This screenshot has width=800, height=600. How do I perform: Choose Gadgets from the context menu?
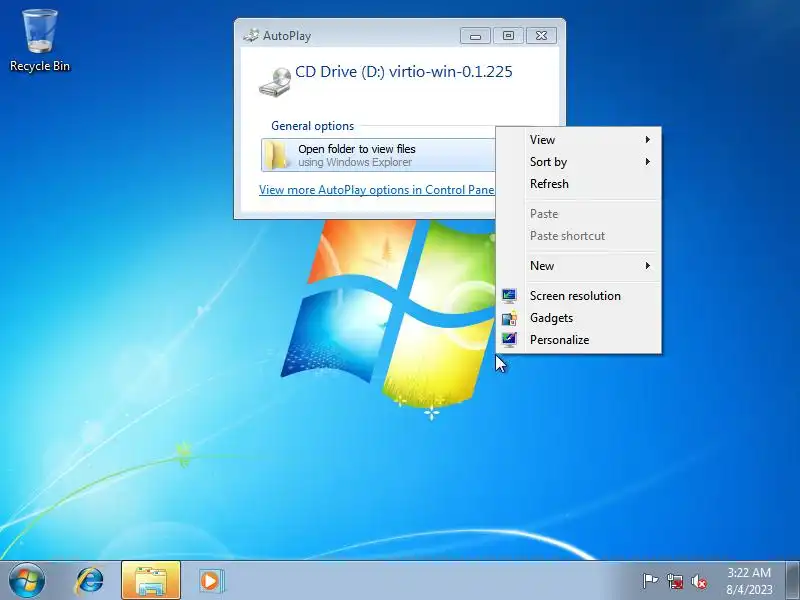coord(579,318)
